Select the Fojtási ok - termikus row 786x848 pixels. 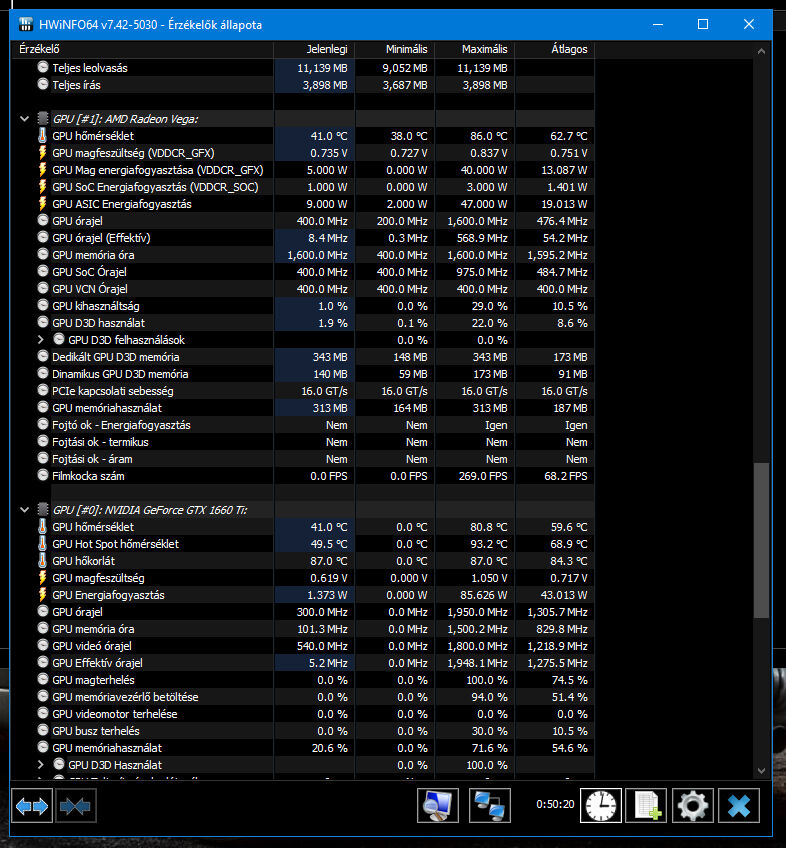pos(303,442)
